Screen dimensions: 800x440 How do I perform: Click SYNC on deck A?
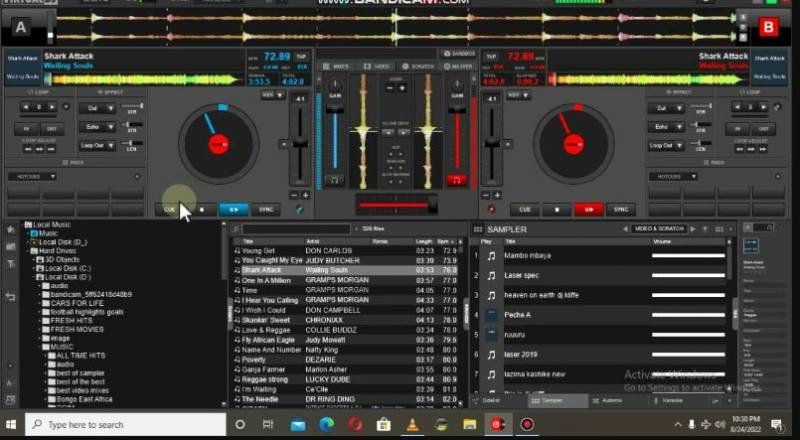(266, 209)
